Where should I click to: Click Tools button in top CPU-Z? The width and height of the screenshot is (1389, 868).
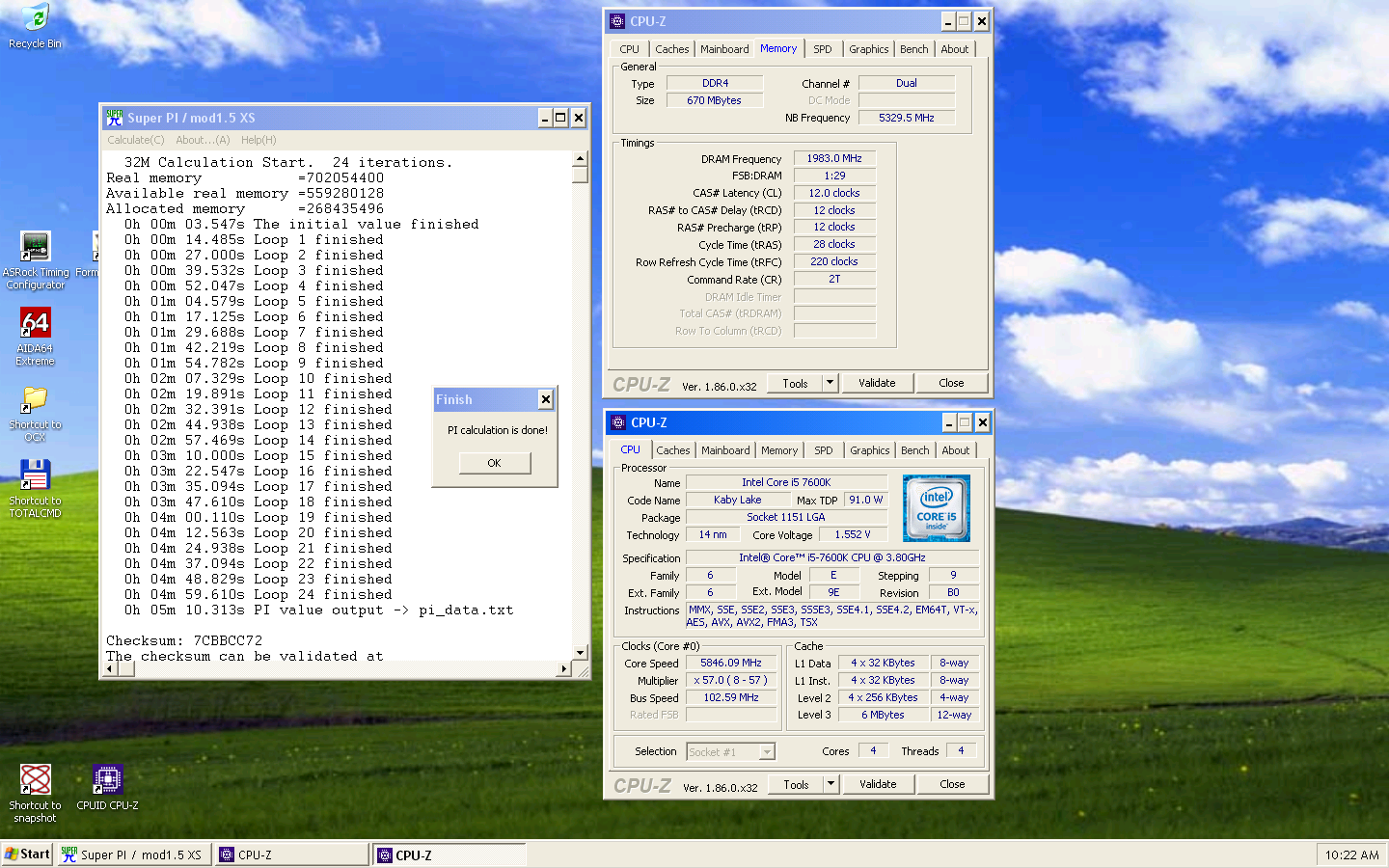tap(795, 383)
